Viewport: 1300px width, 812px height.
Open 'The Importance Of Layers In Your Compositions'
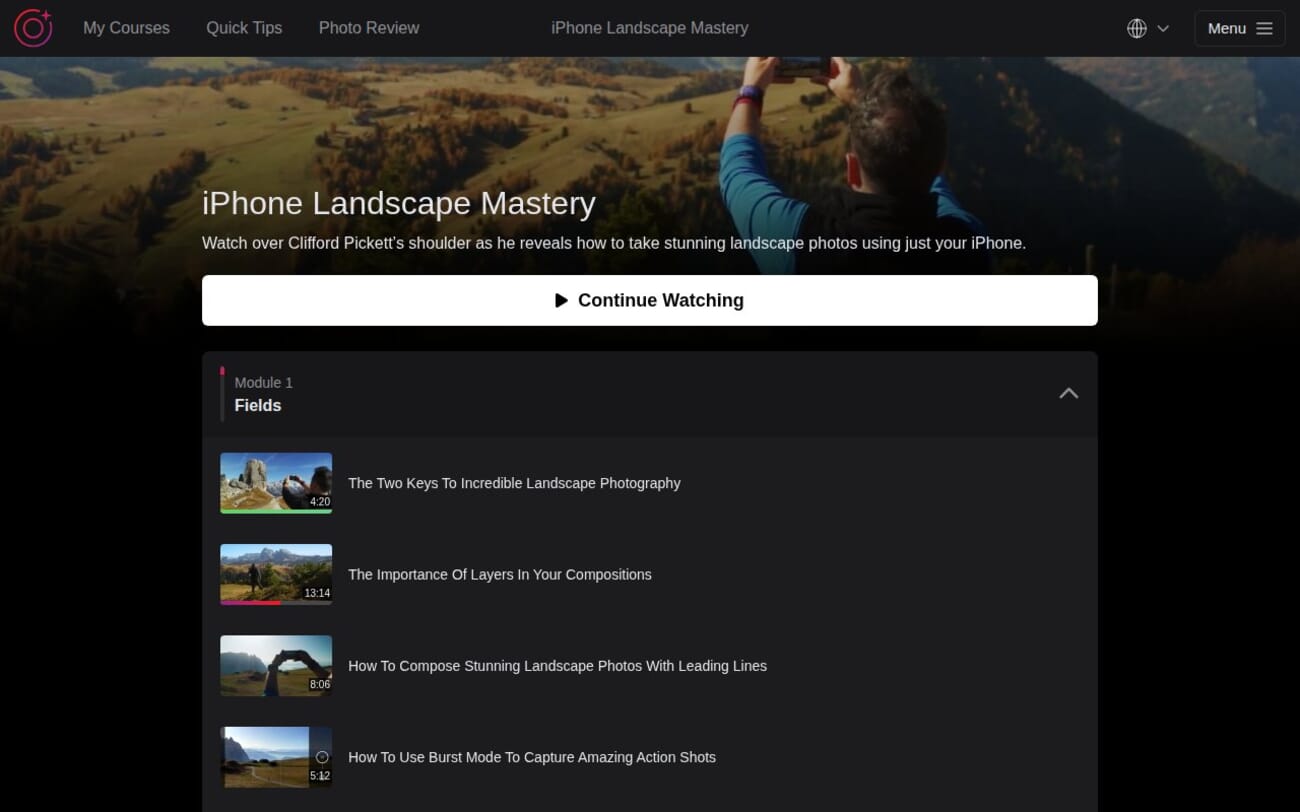pyautogui.click(x=500, y=574)
